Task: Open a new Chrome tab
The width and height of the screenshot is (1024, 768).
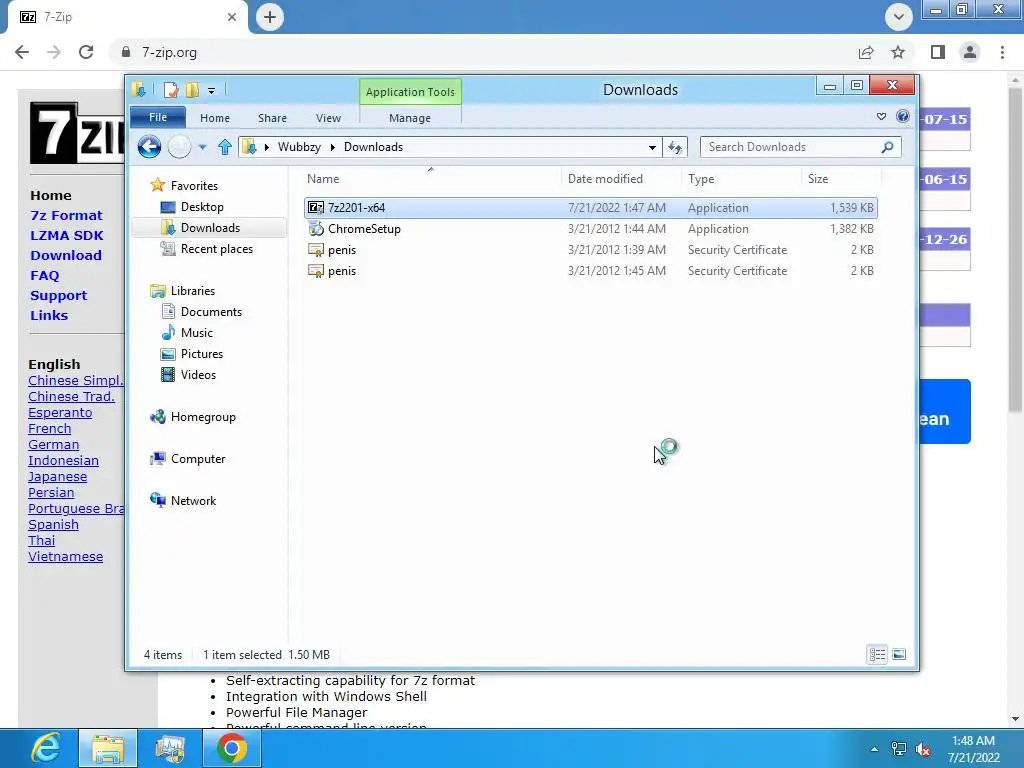Action: click(x=270, y=17)
